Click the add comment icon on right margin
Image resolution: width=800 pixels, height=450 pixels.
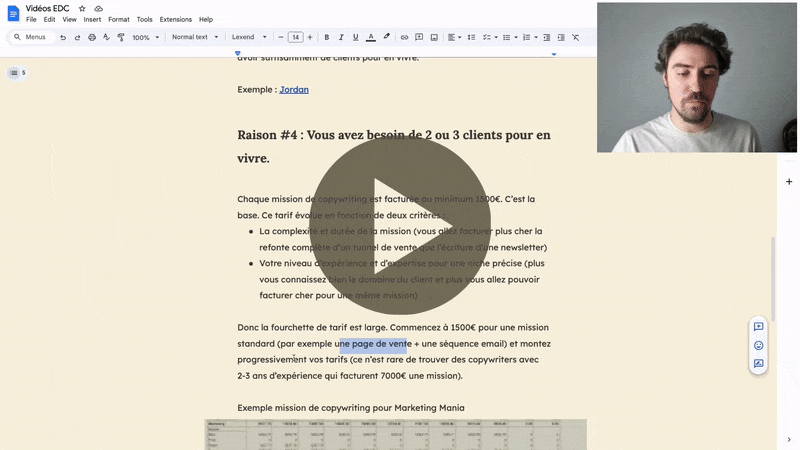point(758,327)
